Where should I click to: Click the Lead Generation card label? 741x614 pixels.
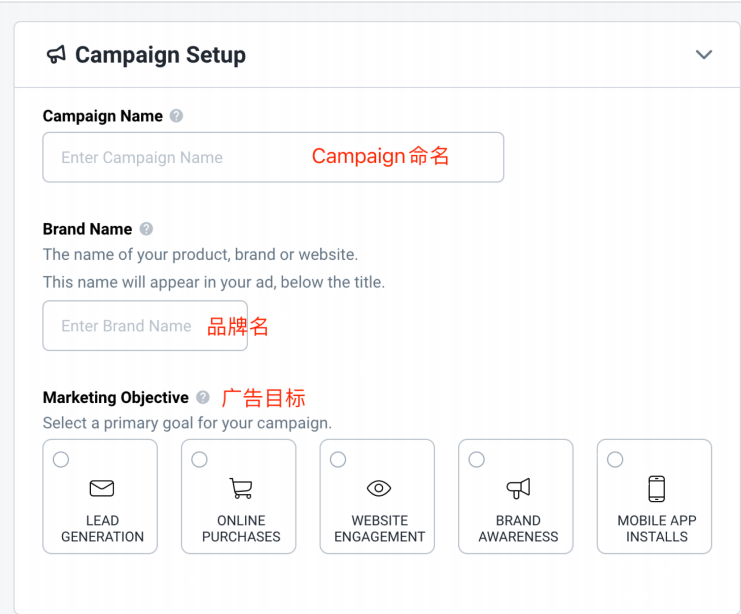pos(102,529)
